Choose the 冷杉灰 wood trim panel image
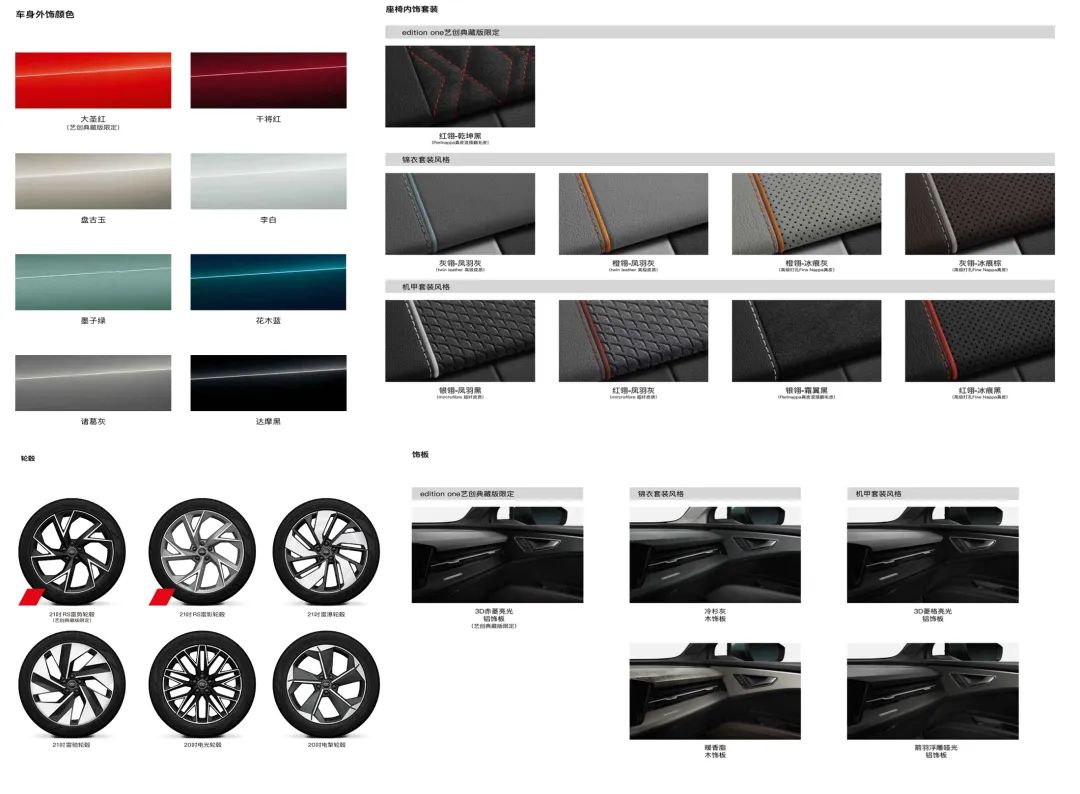The height and width of the screenshot is (794, 1080). pyautogui.click(x=715, y=554)
